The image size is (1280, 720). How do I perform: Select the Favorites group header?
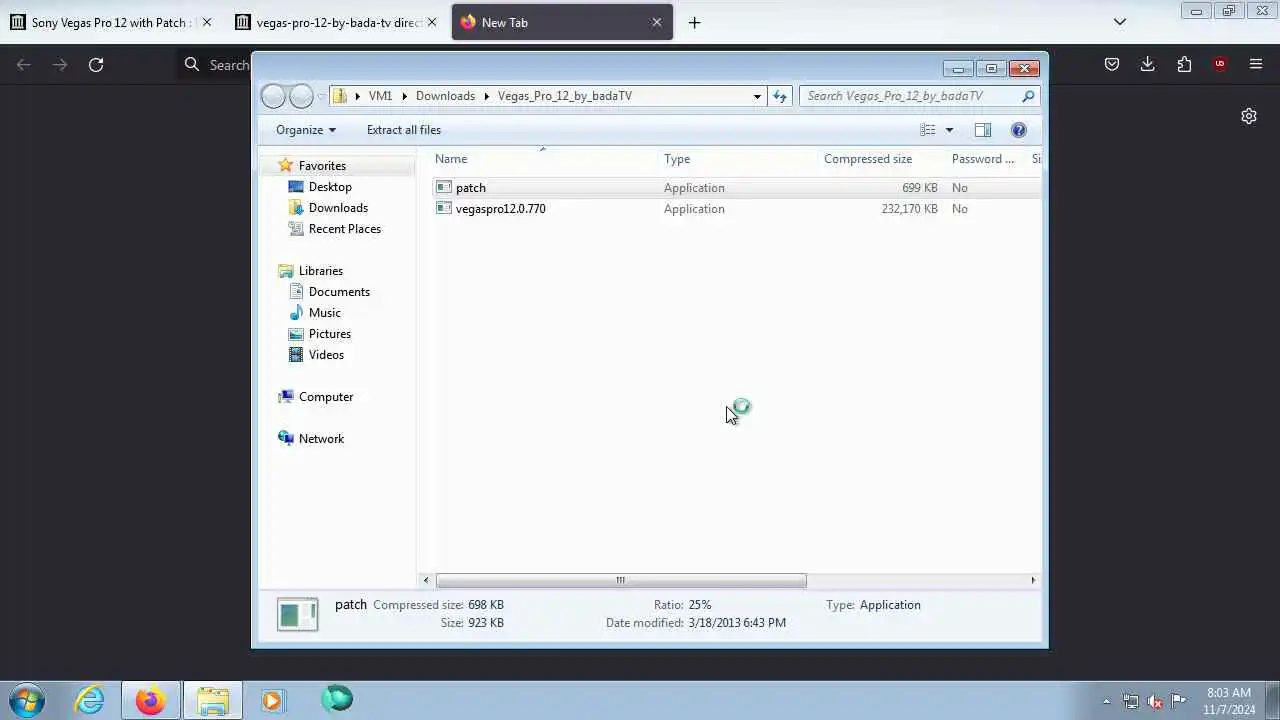pos(322,166)
